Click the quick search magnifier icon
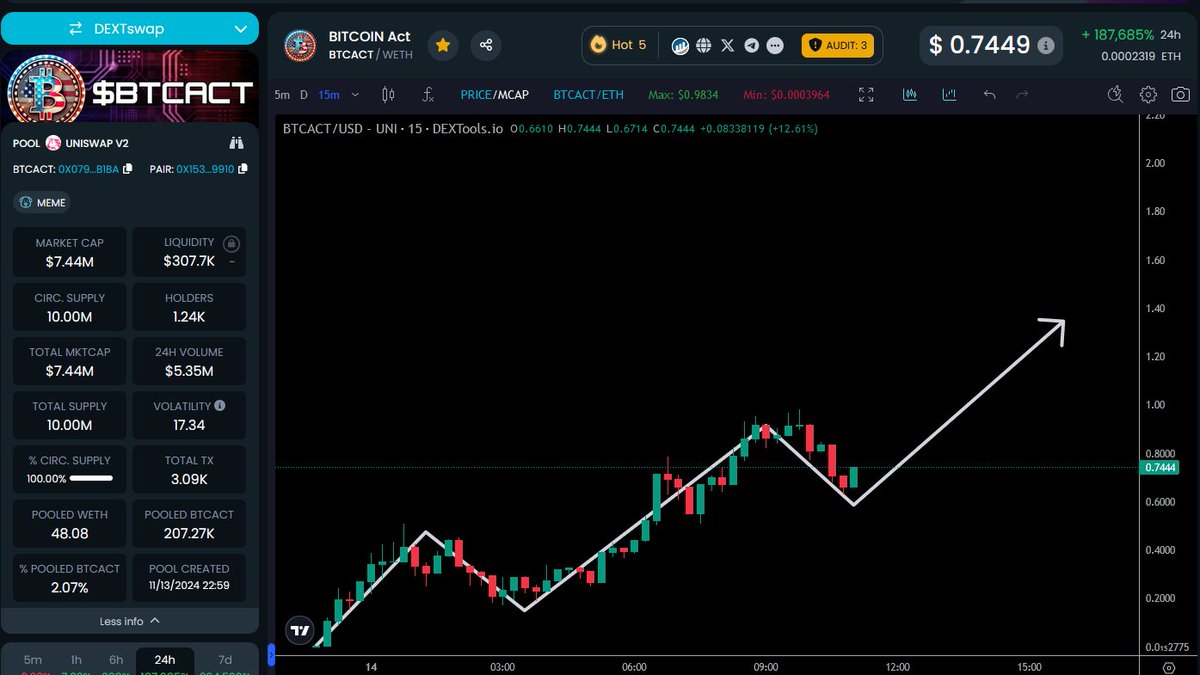 tap(1116, 95)
